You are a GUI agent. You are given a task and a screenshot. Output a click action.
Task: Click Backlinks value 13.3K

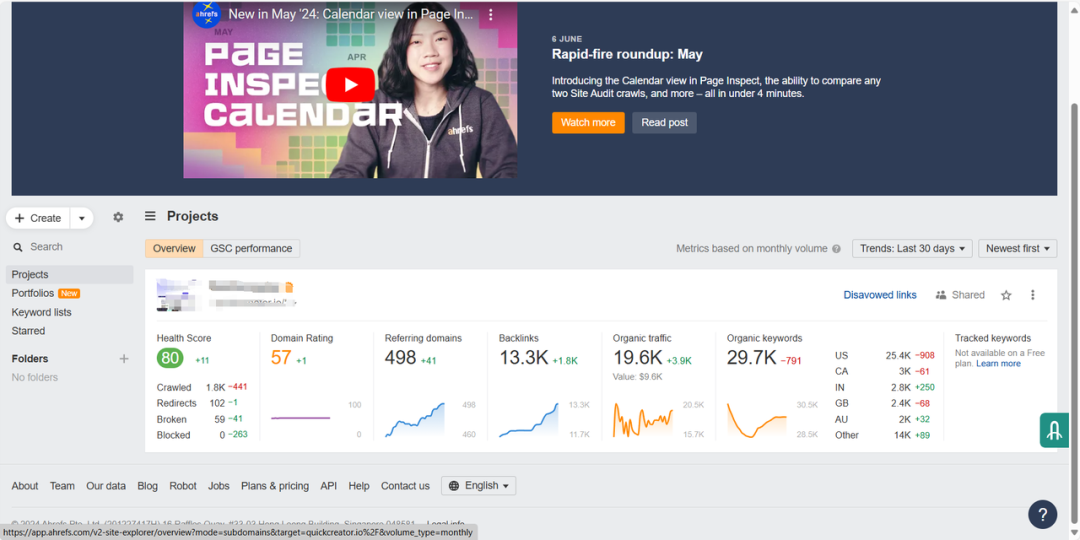click(523, 357)
